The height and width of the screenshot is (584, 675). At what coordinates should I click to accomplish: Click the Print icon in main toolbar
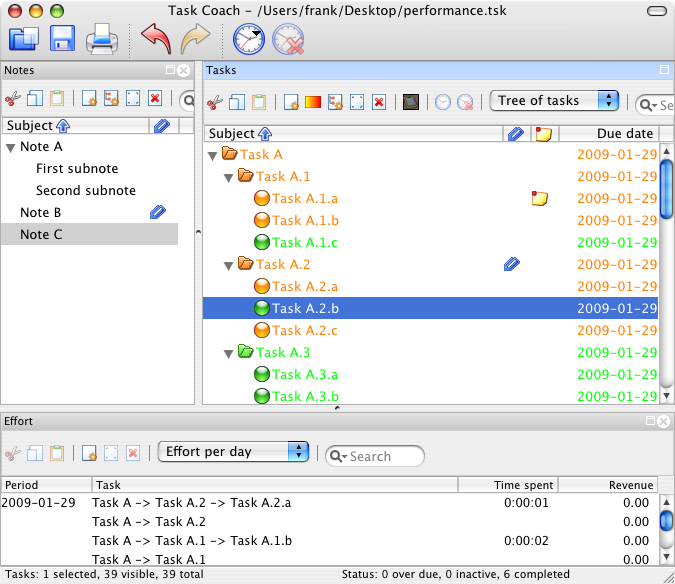(x=102, y=39)
